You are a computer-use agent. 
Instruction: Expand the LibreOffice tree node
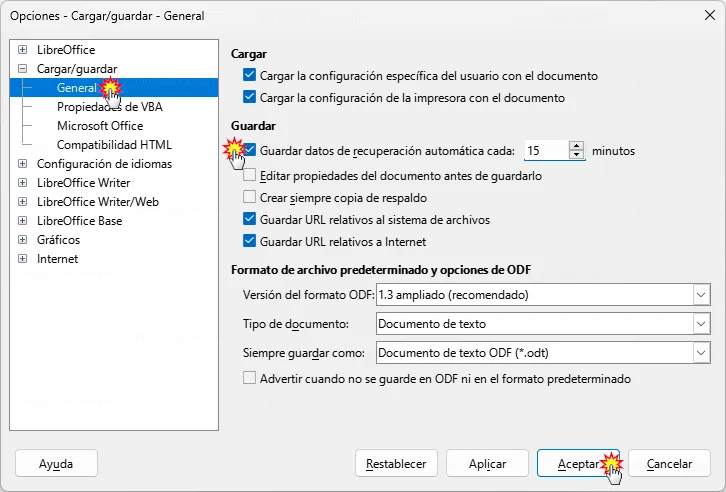(22, 50)
